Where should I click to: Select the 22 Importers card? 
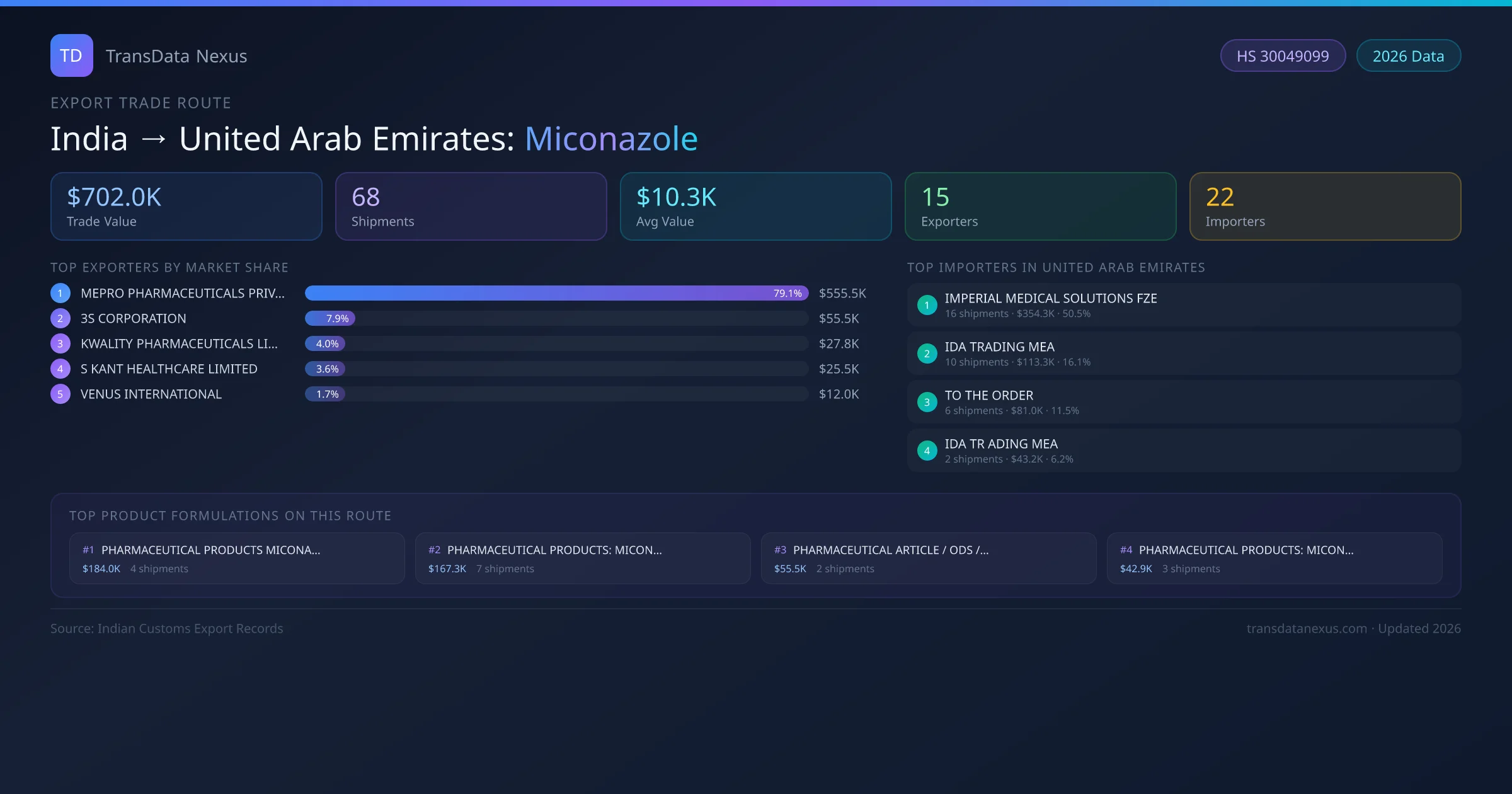click(1324, 206)
